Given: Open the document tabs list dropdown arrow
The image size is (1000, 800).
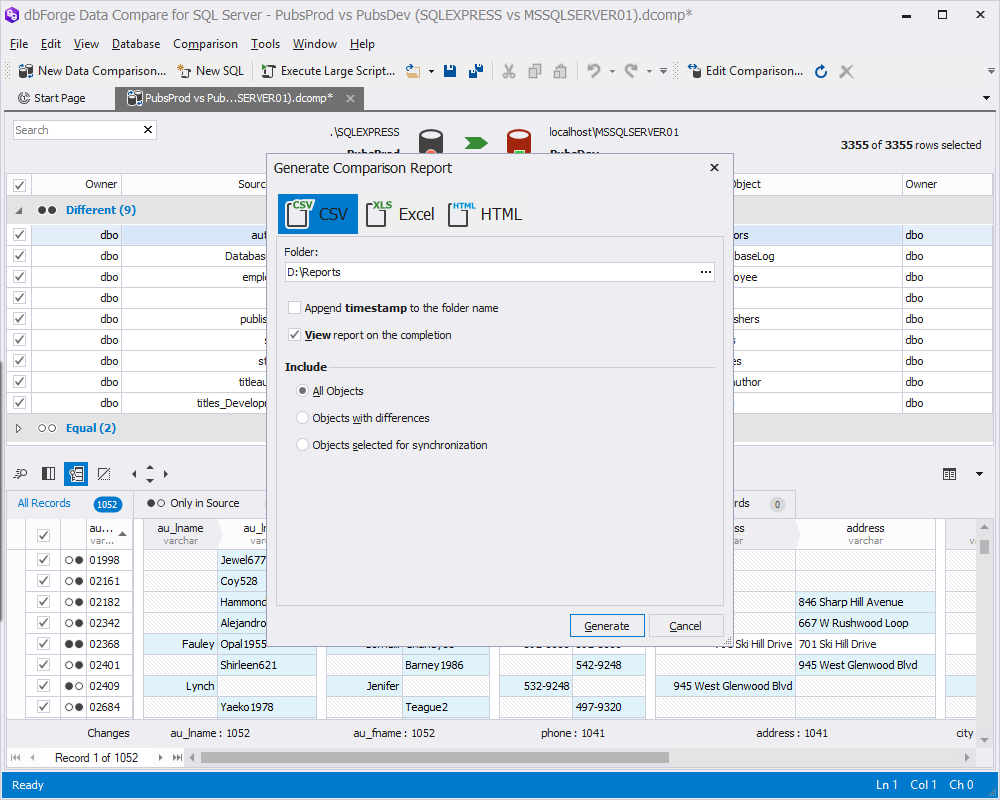Looking at the screenshot, I should (986, 98).
